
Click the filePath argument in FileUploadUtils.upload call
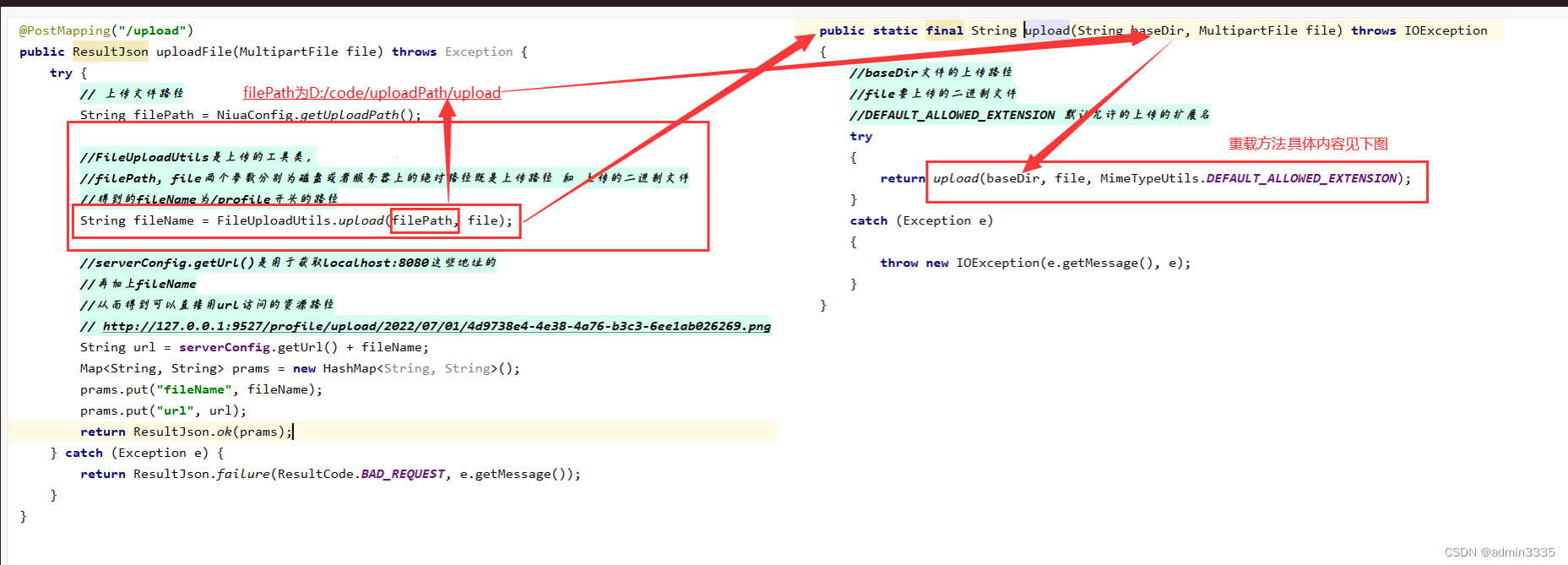pos(422,220)
